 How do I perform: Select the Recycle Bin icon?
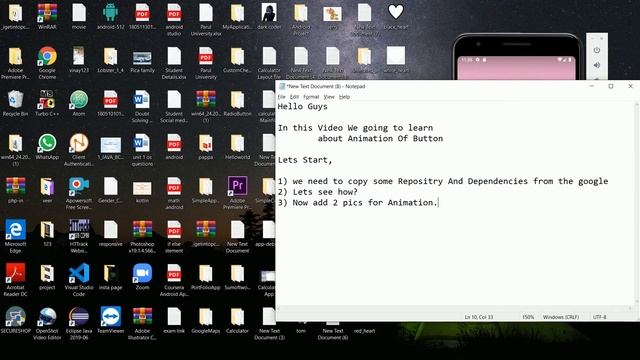(x=15, y=103)
